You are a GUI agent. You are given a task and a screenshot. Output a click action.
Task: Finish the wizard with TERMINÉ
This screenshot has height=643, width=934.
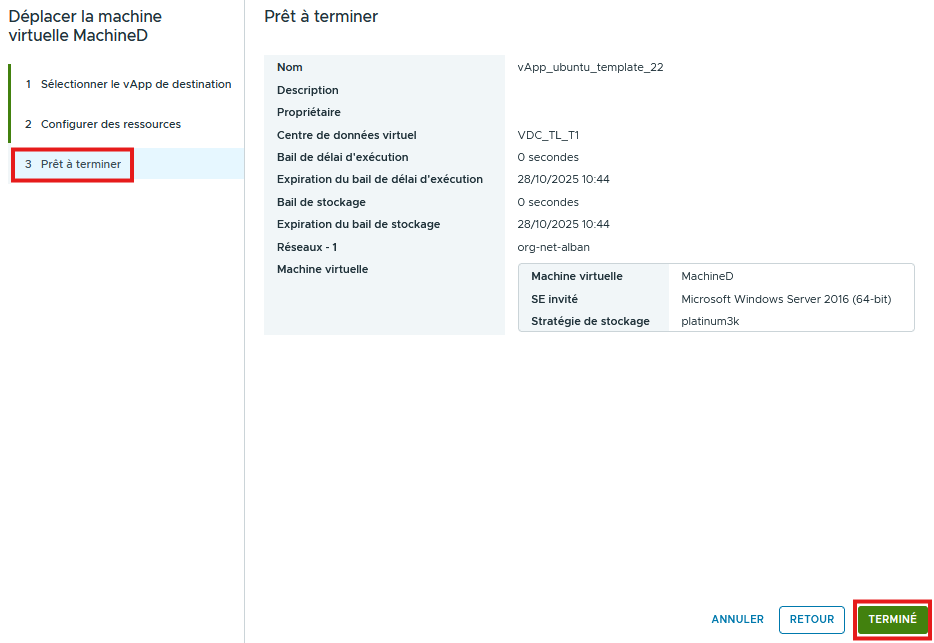(x=892, y=619)
